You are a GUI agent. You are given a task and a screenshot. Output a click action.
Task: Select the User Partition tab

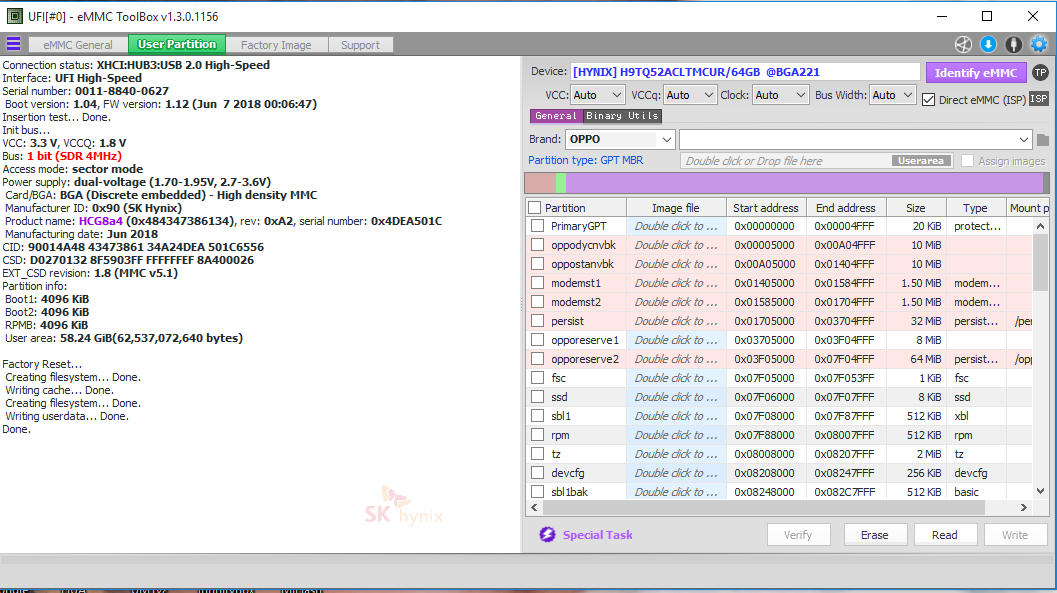coord(177,44)
